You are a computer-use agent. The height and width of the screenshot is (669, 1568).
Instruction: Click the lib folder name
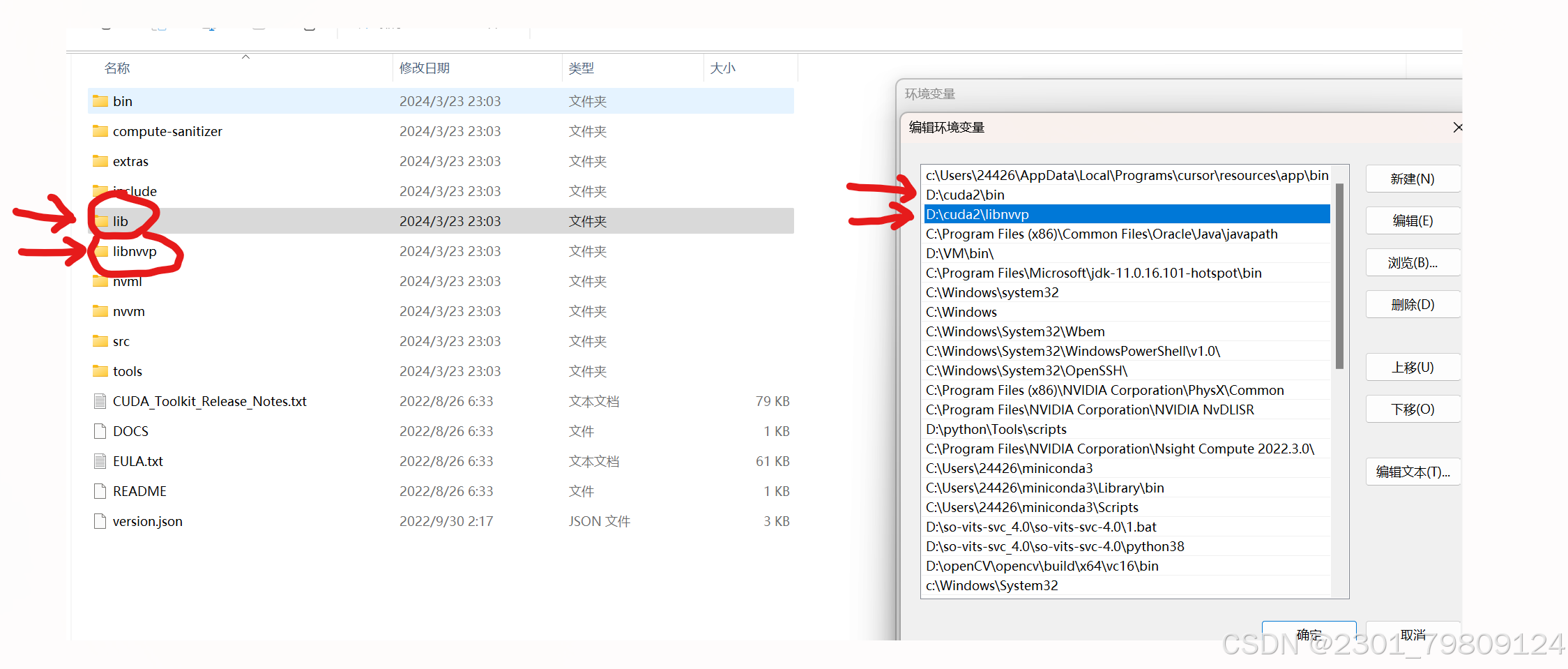121,221
